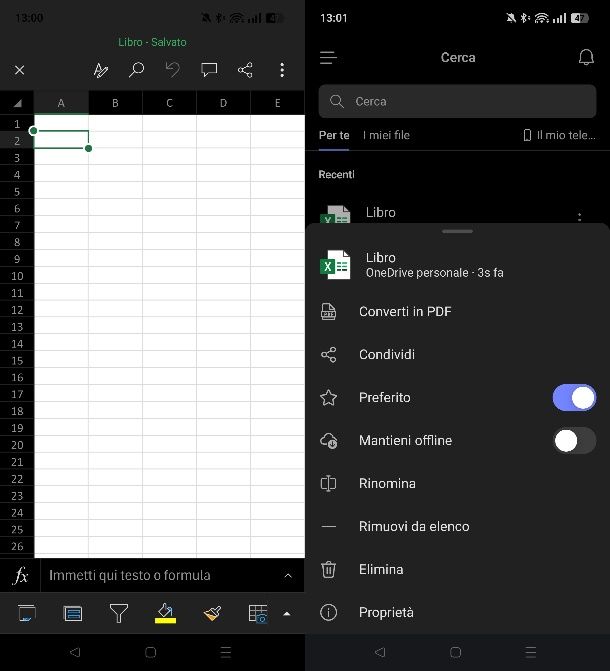Tap the fx function button

pyautogui.click(x=20, y=576)
